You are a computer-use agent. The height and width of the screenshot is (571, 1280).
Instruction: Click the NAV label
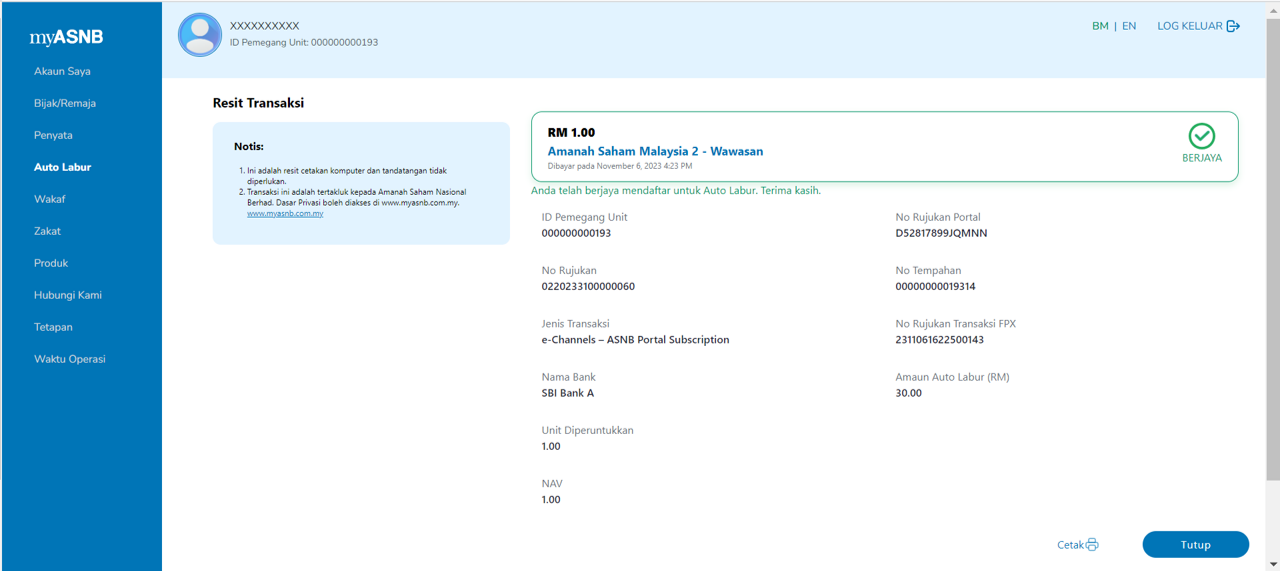(x=552, y=483)
